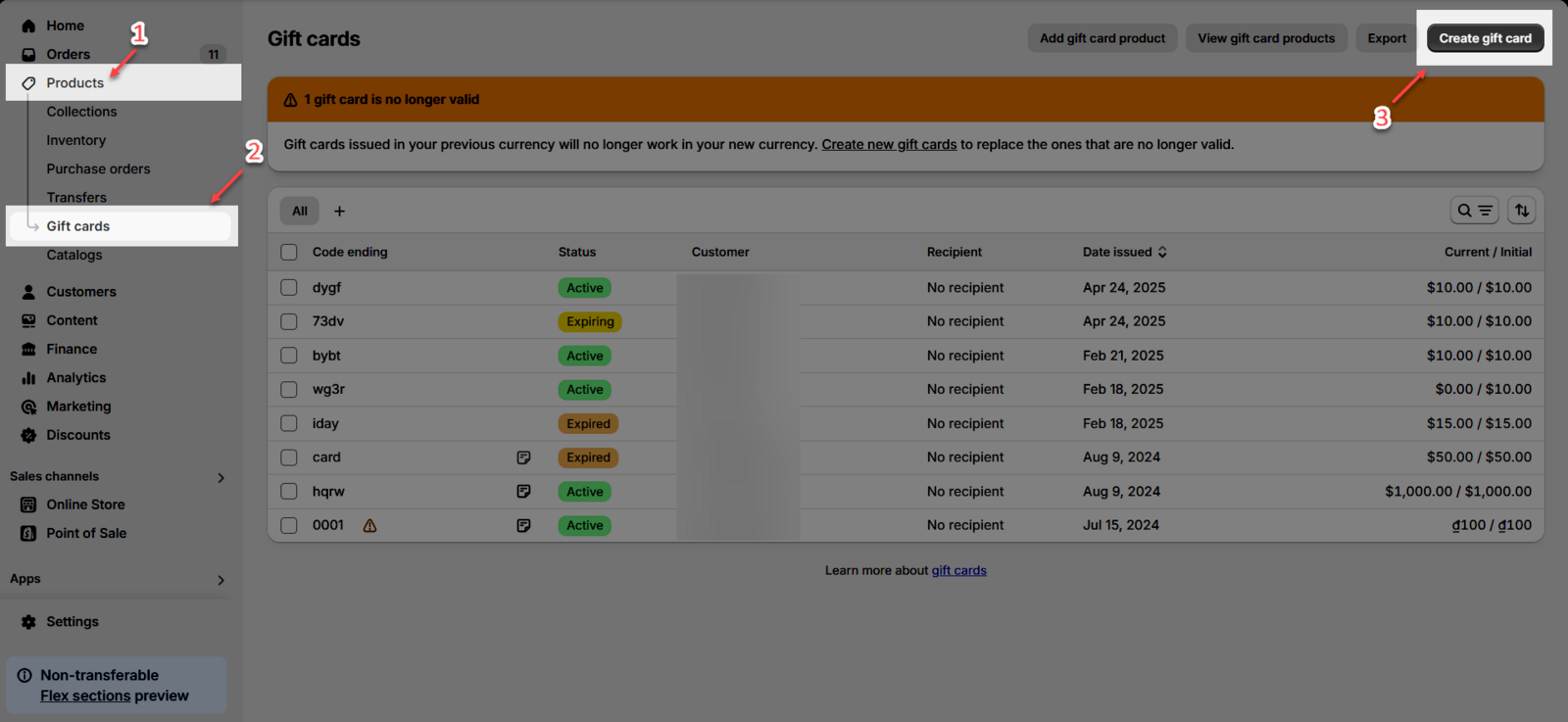1568x722 pixels.
Task: Select the checkbox for gift card iday
Action: [x=289, y=424]
